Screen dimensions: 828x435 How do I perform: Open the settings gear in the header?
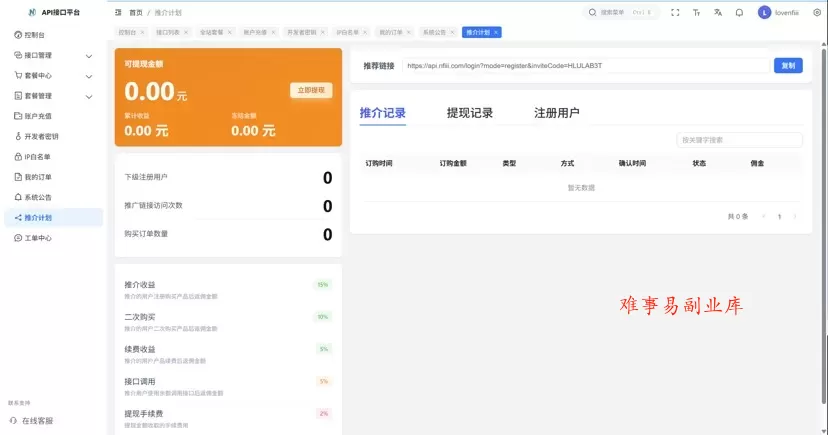click(816, 12)
